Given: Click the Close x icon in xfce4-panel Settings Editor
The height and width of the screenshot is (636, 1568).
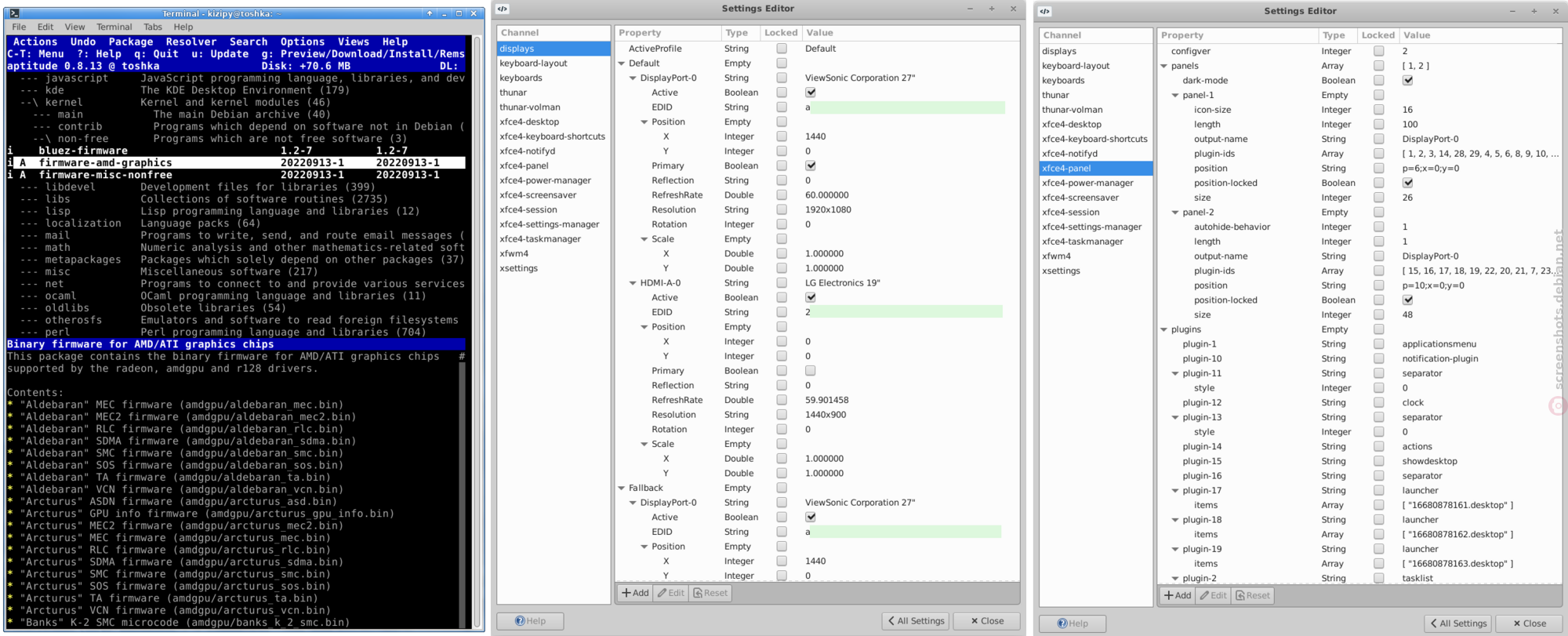Looking at the screenshot, I should [1517, 623].
